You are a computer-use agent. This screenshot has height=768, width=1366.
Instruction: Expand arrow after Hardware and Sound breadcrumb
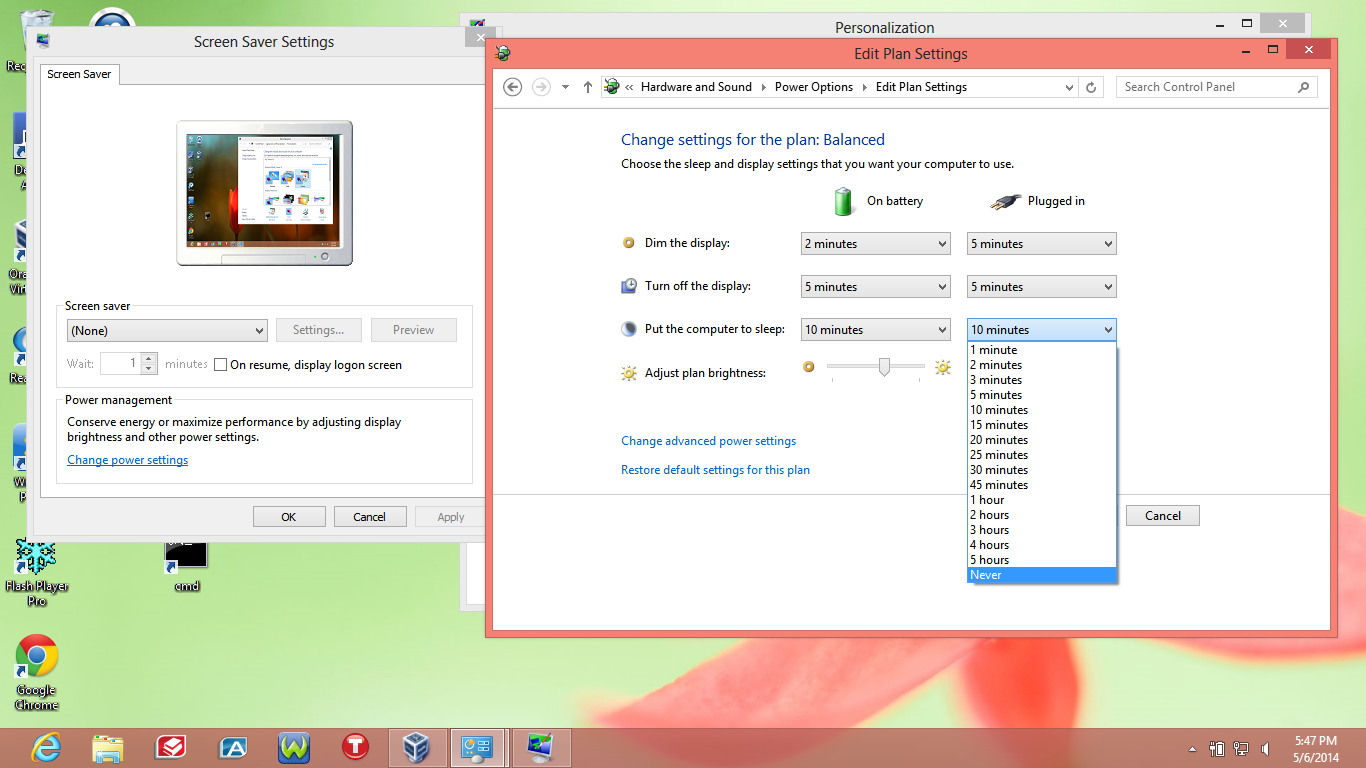[x=764, y=87]
